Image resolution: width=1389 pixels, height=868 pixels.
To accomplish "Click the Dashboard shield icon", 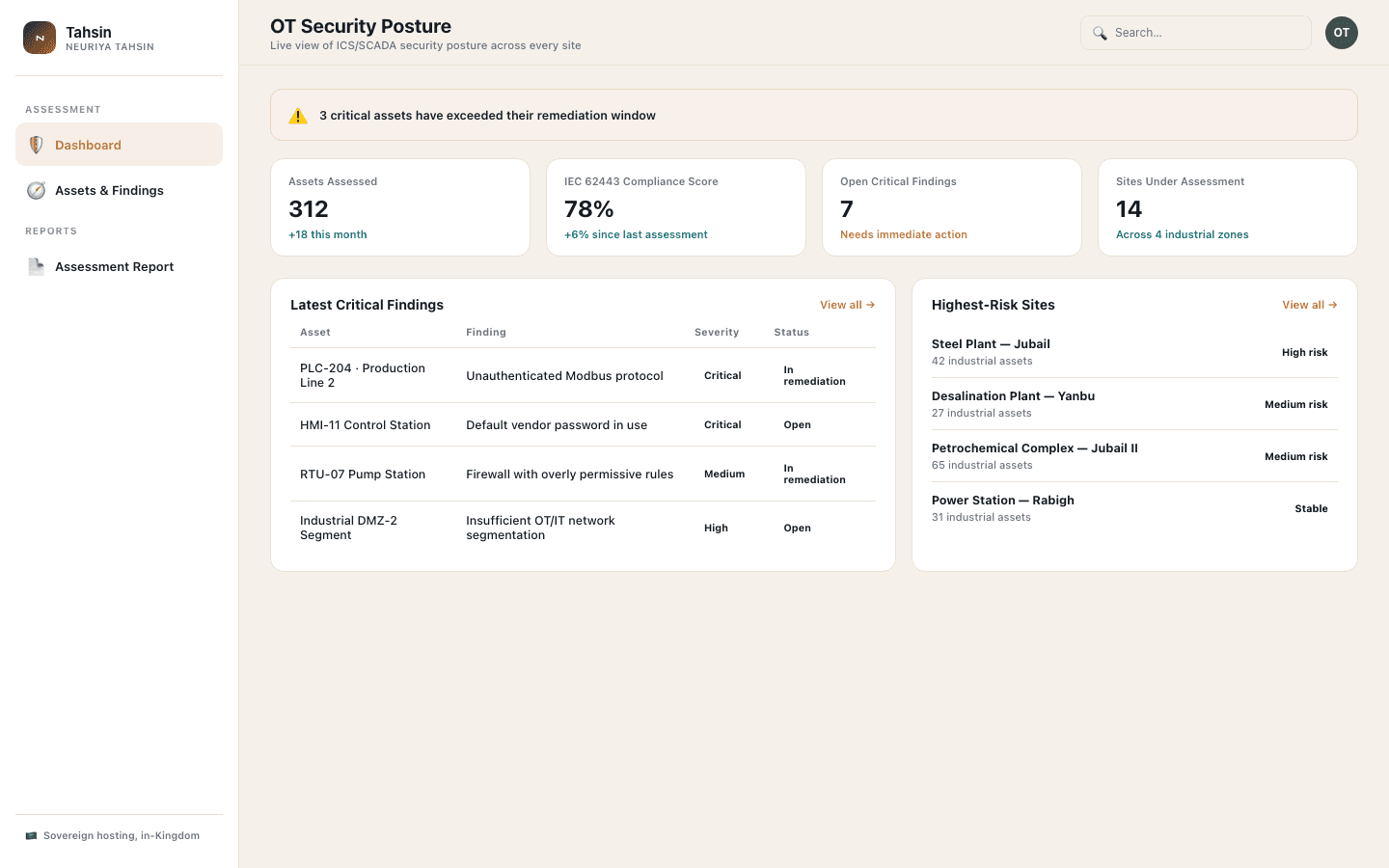I will coord(36,145).
